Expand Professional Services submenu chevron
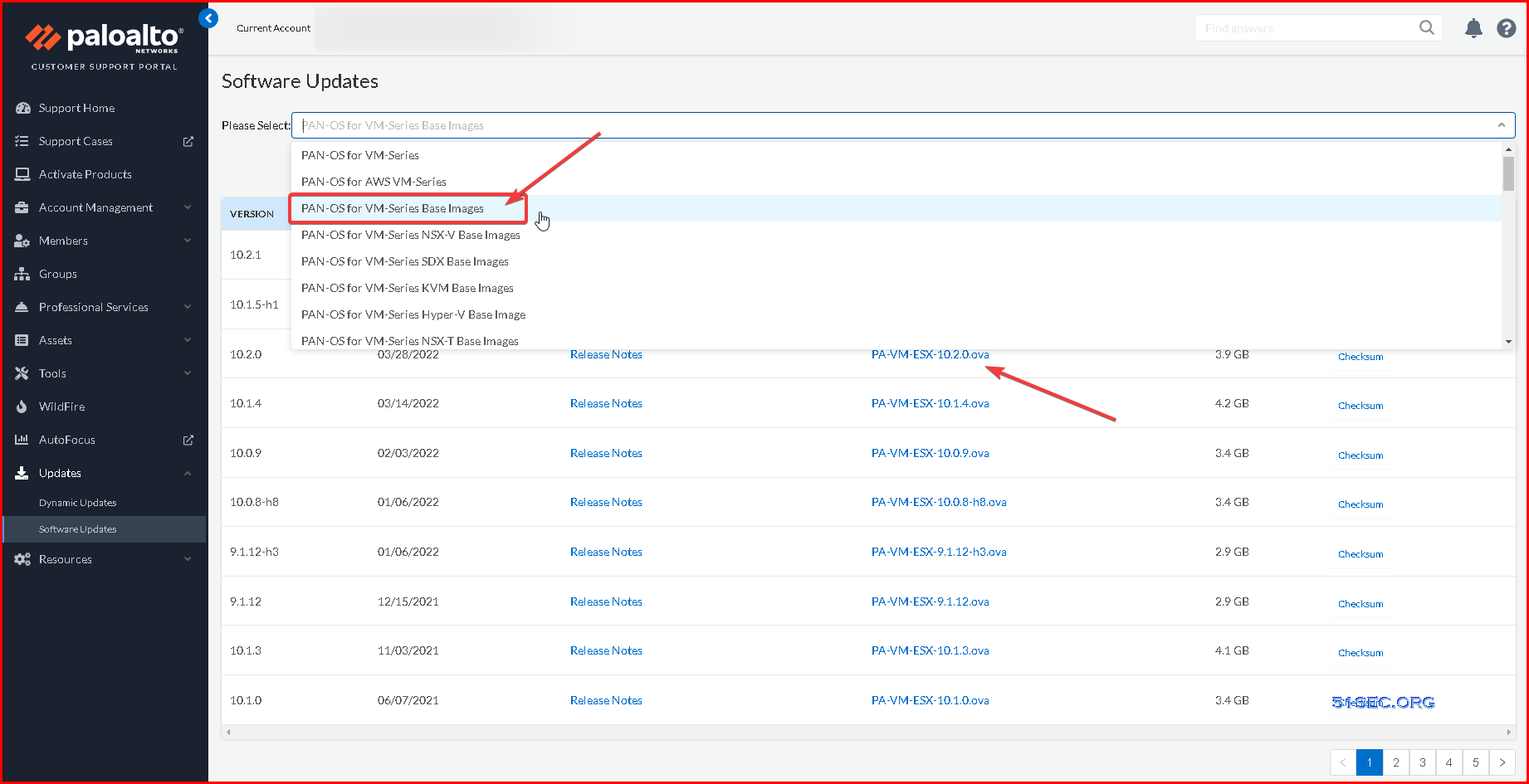 click(188, 307)
